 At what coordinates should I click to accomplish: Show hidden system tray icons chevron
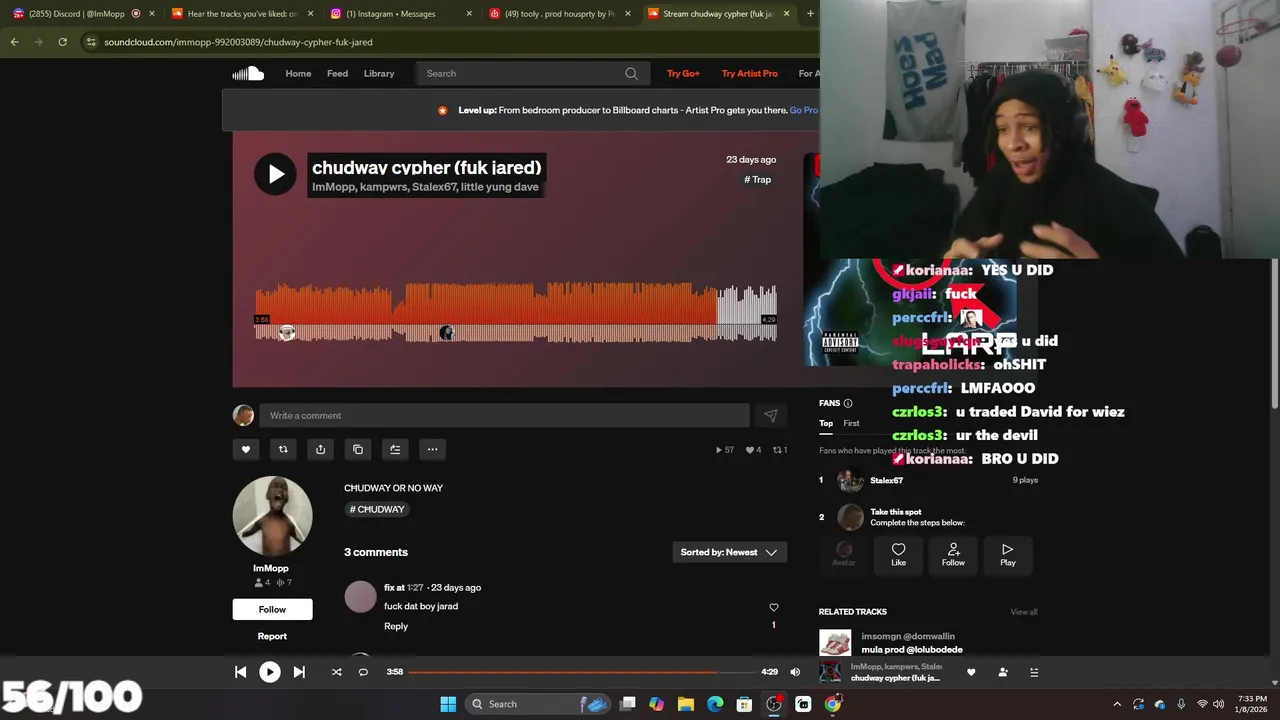click(x=1117, y=704)
